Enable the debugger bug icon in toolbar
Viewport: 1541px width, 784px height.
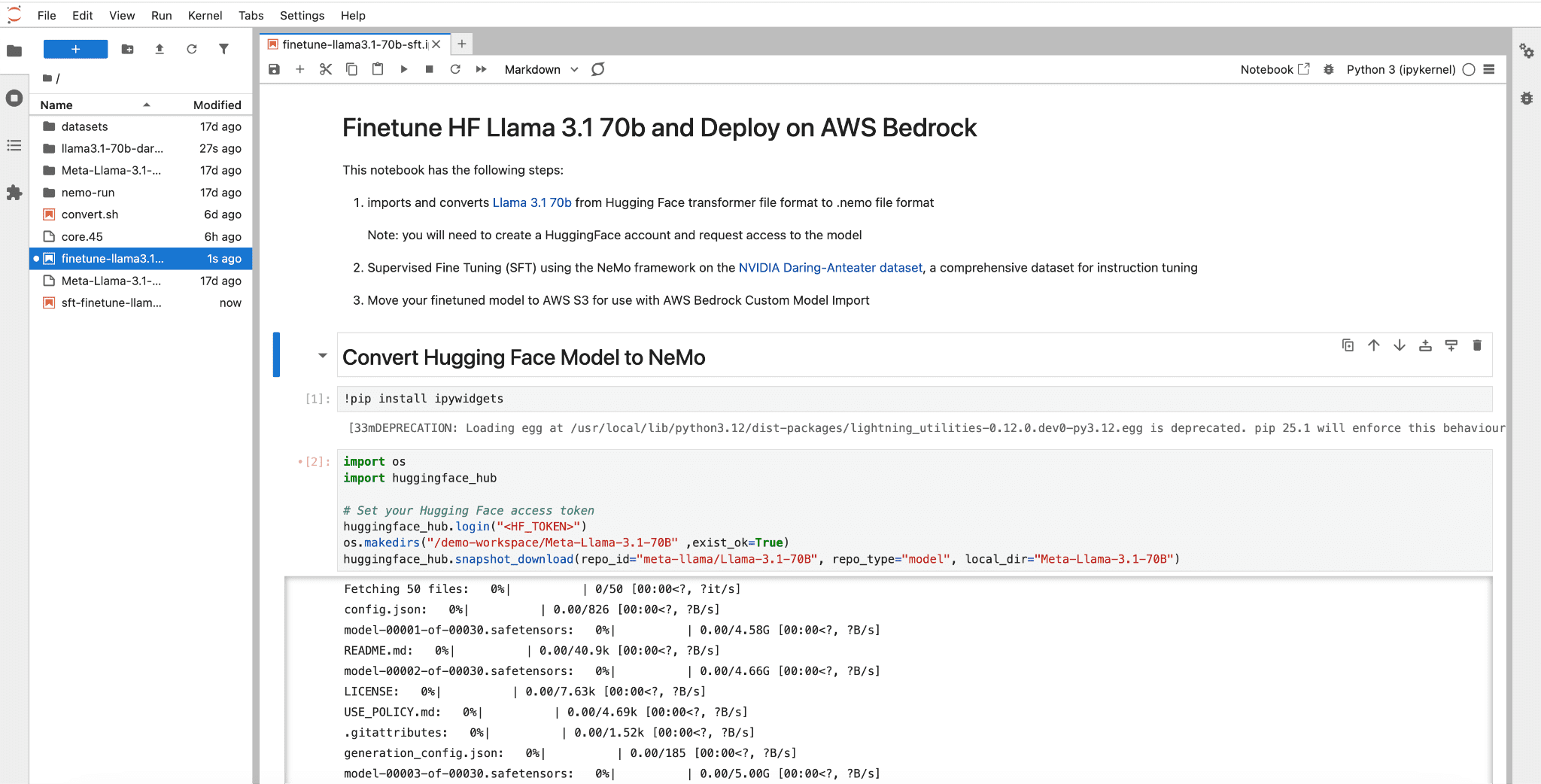pos(1329,69)
